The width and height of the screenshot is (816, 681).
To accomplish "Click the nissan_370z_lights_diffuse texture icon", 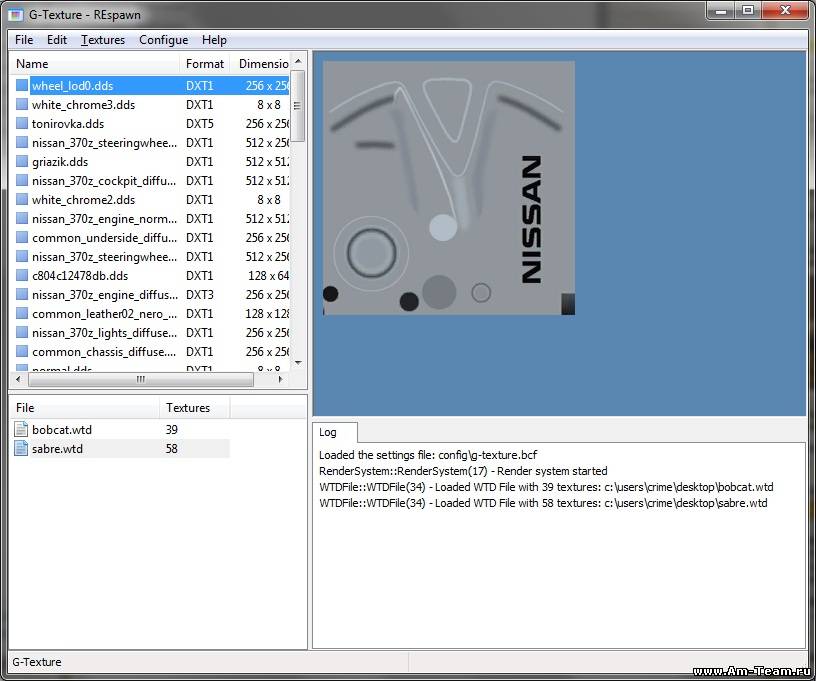I will coord(22,332).
